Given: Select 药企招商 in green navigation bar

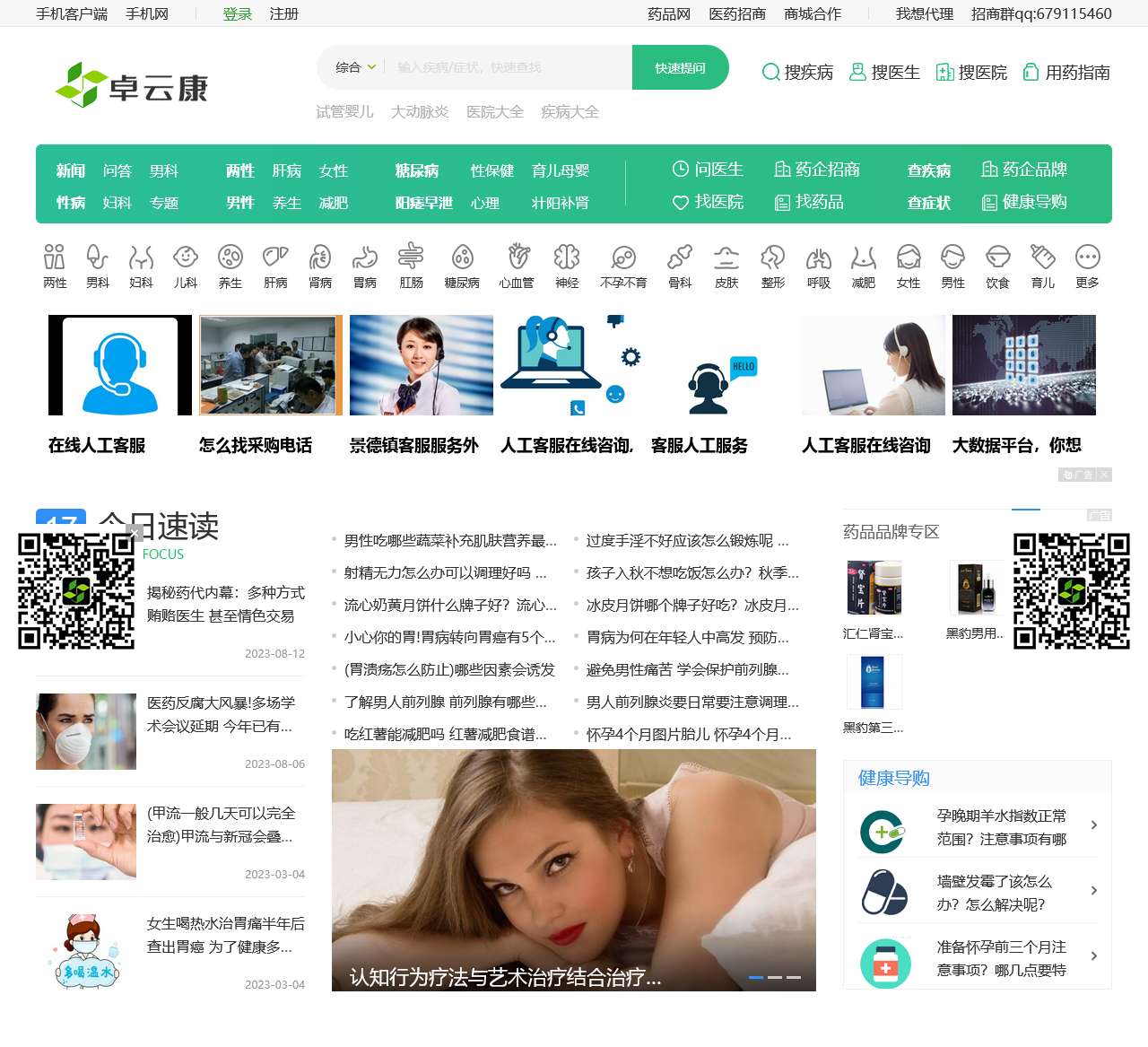Looking at the screenshot, I should (817, 170).
